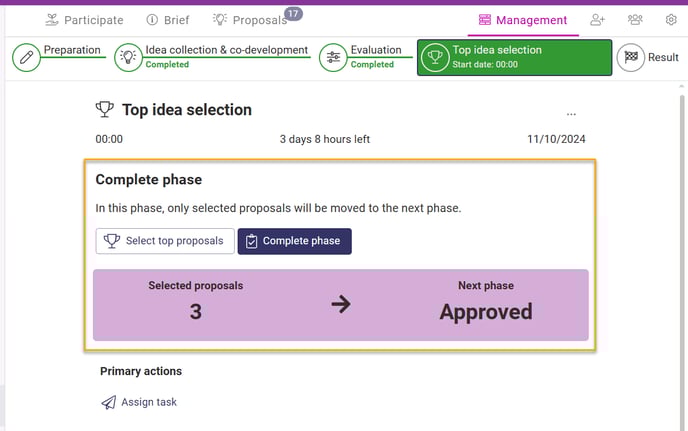Screen dimensions: 688x431
Task: Click the vertical scrollbar on right
Action: [x=681, y=259]
